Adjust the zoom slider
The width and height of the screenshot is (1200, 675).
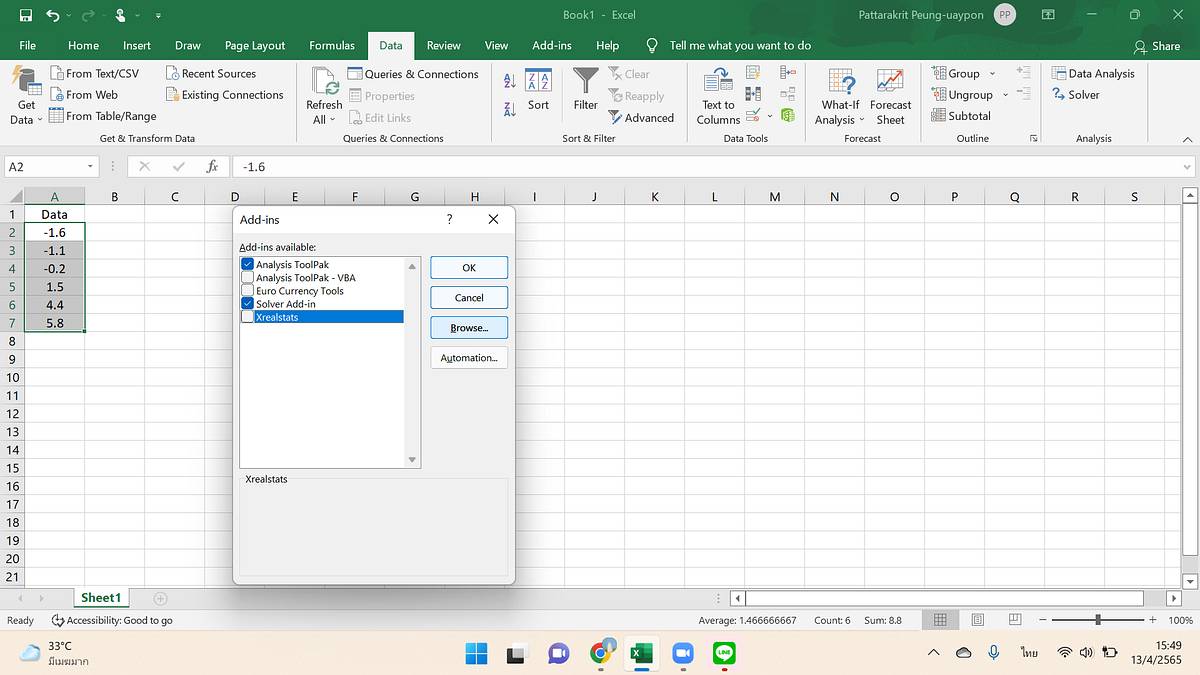click(1097, 620)
